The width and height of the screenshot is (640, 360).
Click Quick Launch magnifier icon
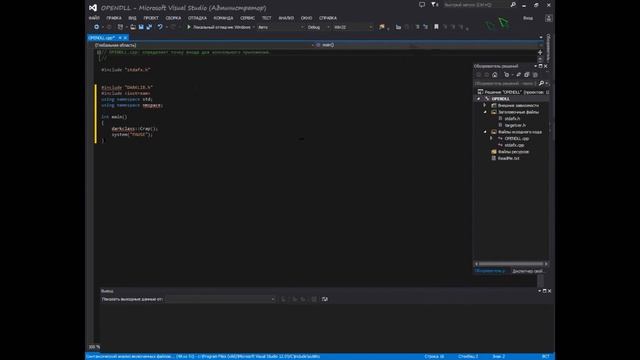[513, 5]
